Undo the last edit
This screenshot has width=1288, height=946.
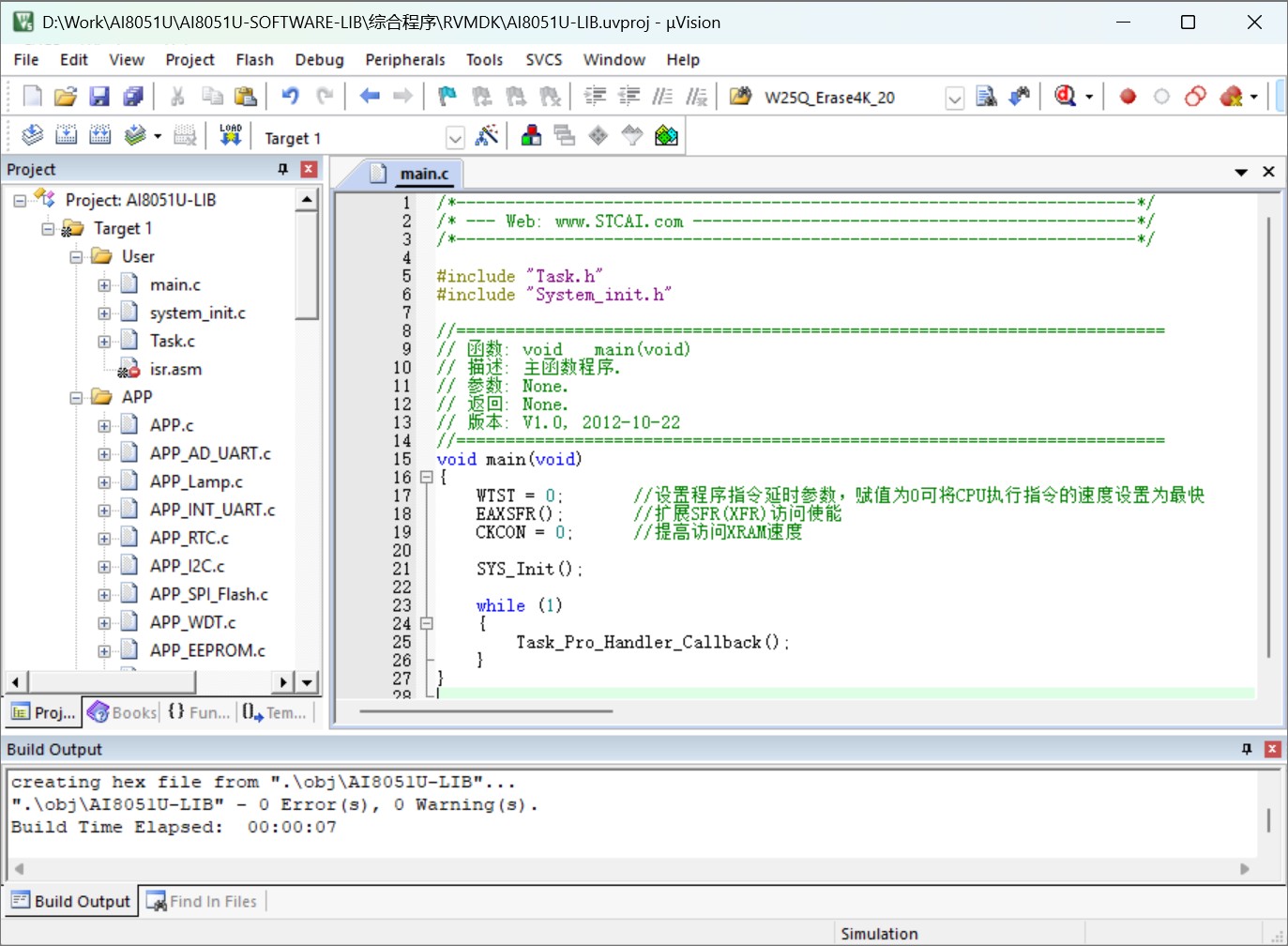pos(290,97)
